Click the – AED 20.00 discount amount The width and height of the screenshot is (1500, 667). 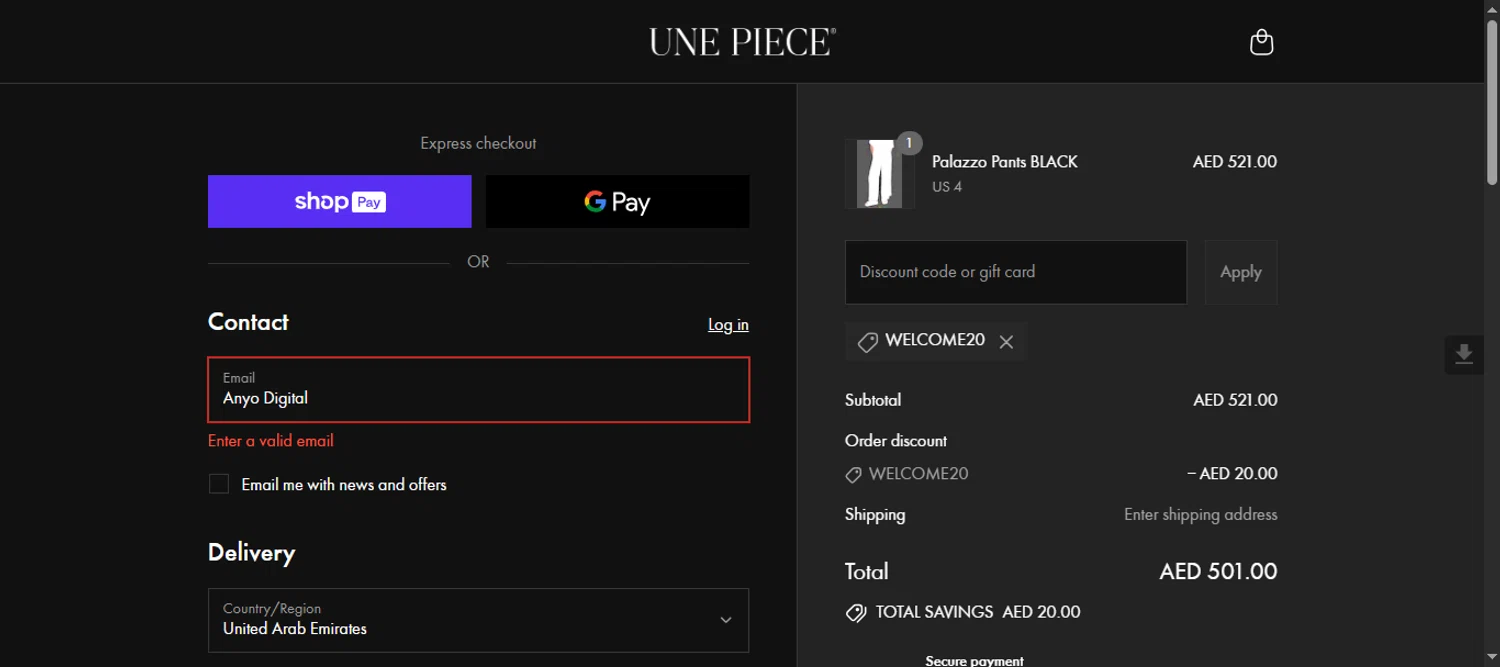(1232, 473)
